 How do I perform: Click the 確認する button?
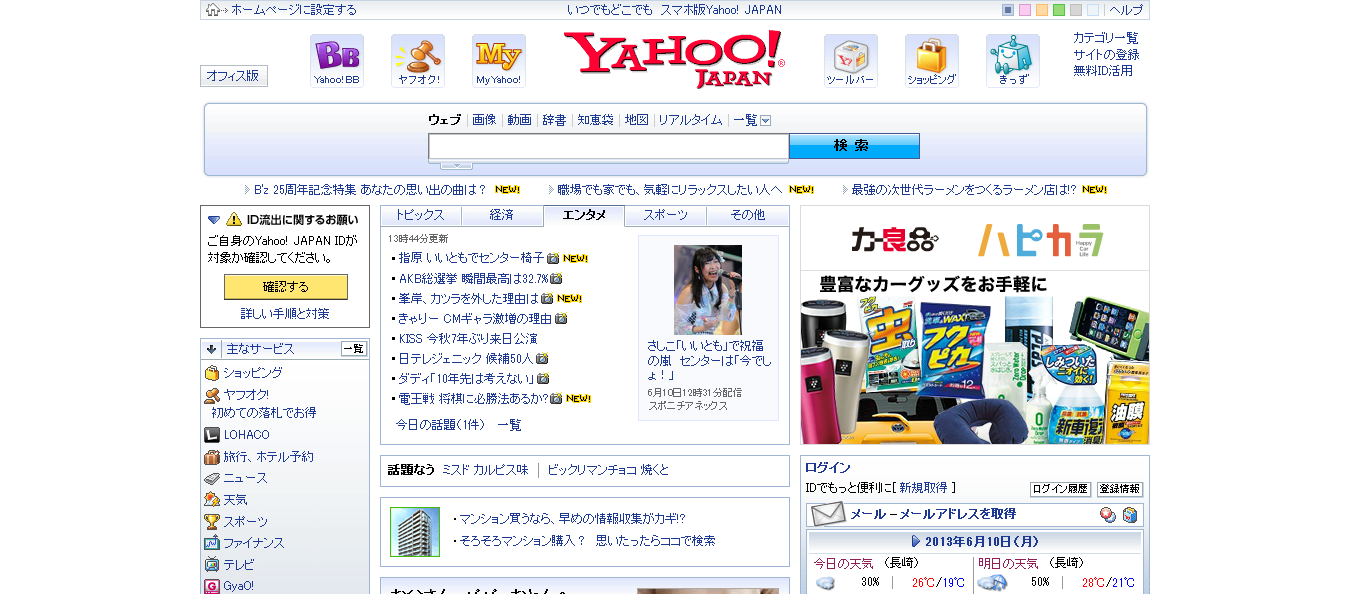[286, 287]
